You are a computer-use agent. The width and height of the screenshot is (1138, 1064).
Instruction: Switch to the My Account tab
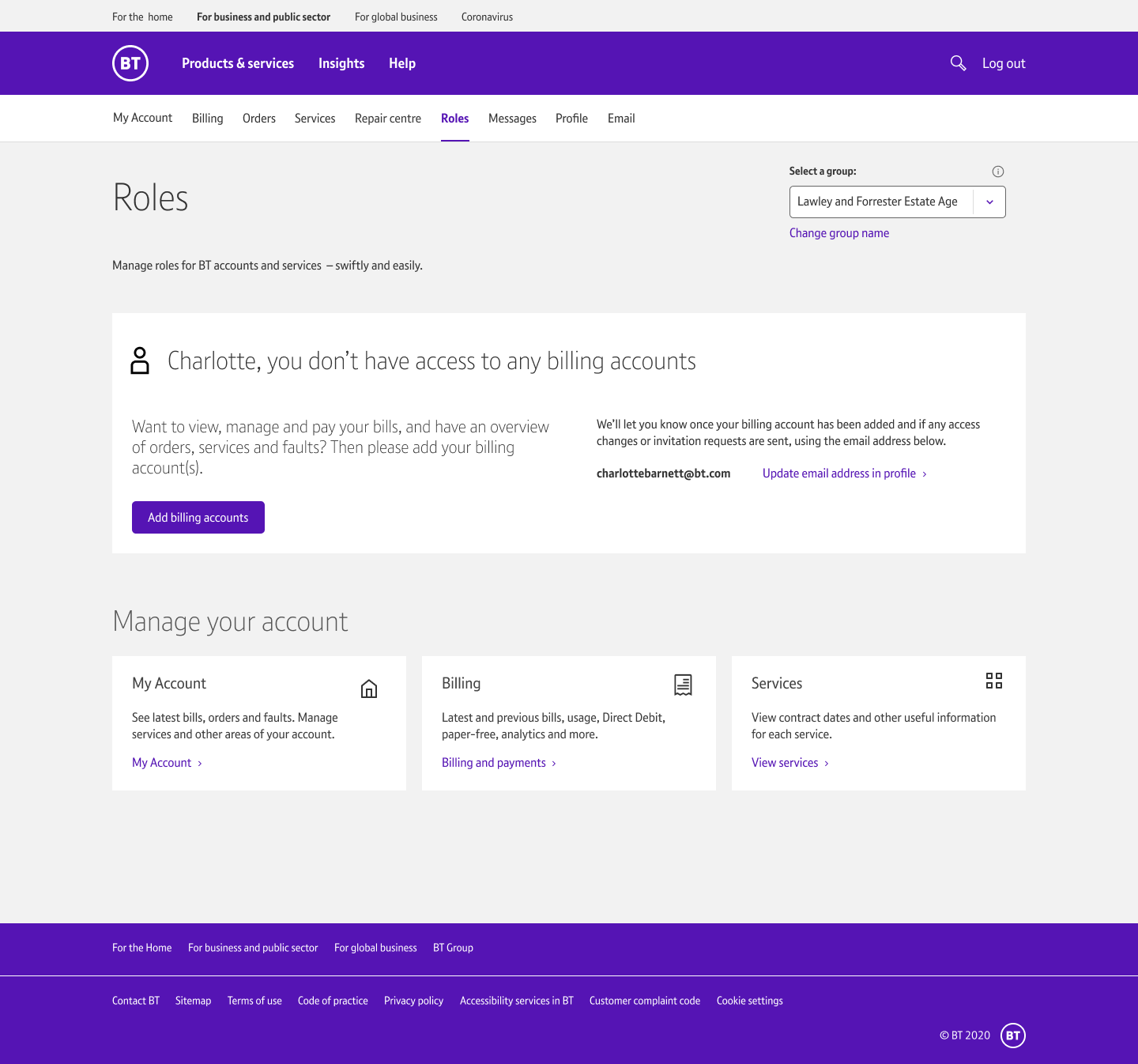[142, 118]
